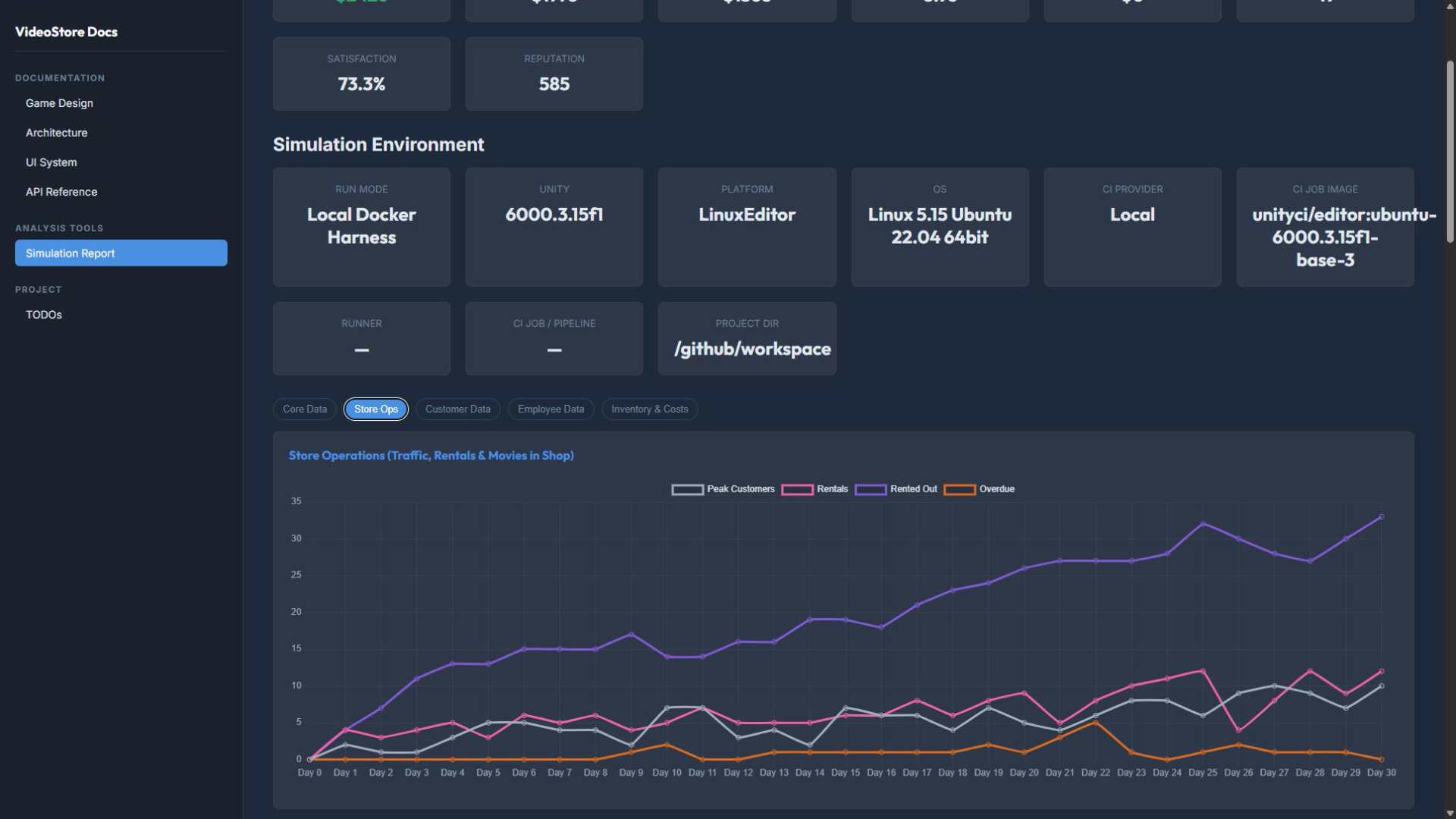Click the gray Peak Customers legend swatch
The height and width of the screenshot is (819, 1456).
(x=687, y=490)
